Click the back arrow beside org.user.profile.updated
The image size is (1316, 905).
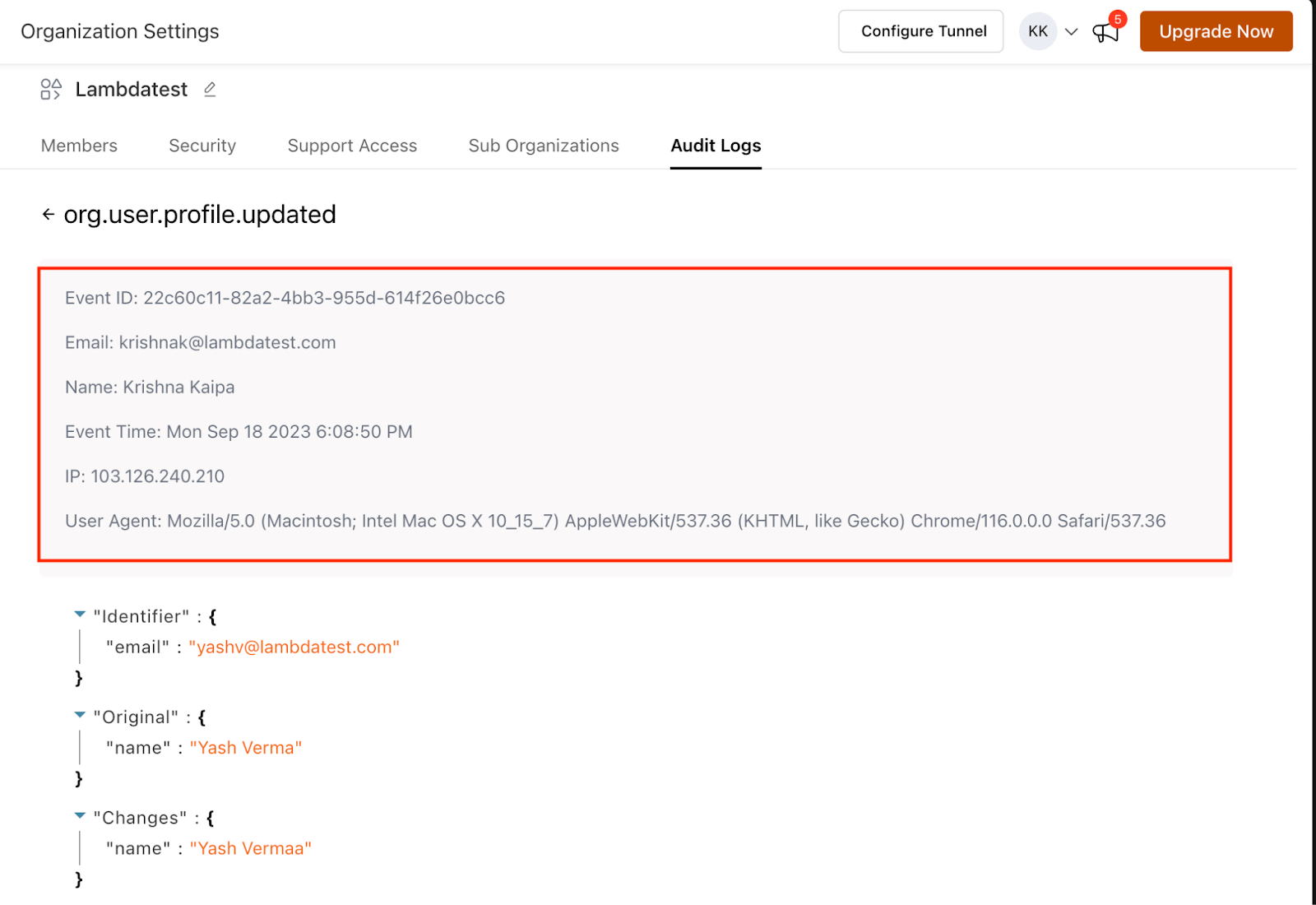click(x=49, y=215)
